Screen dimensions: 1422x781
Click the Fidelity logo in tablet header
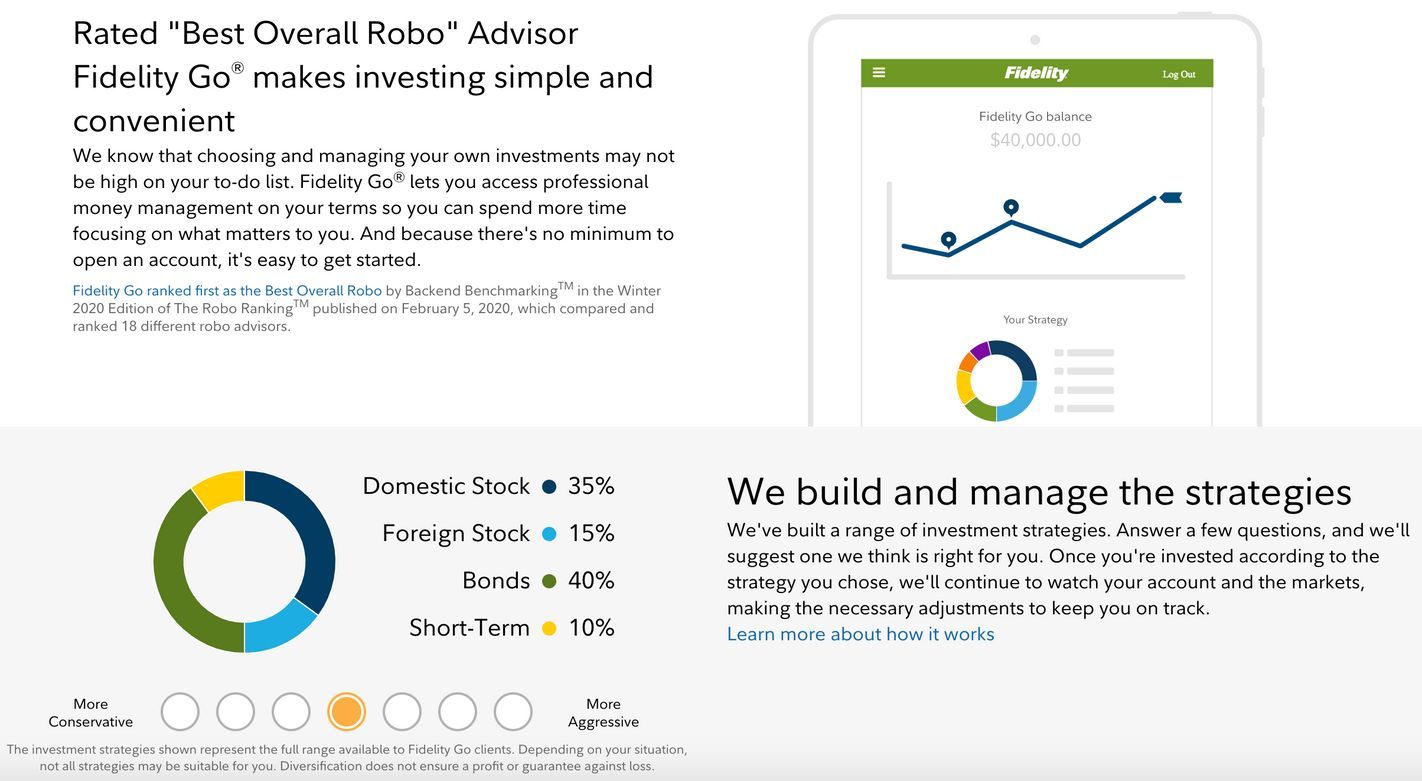[1036, 73]
